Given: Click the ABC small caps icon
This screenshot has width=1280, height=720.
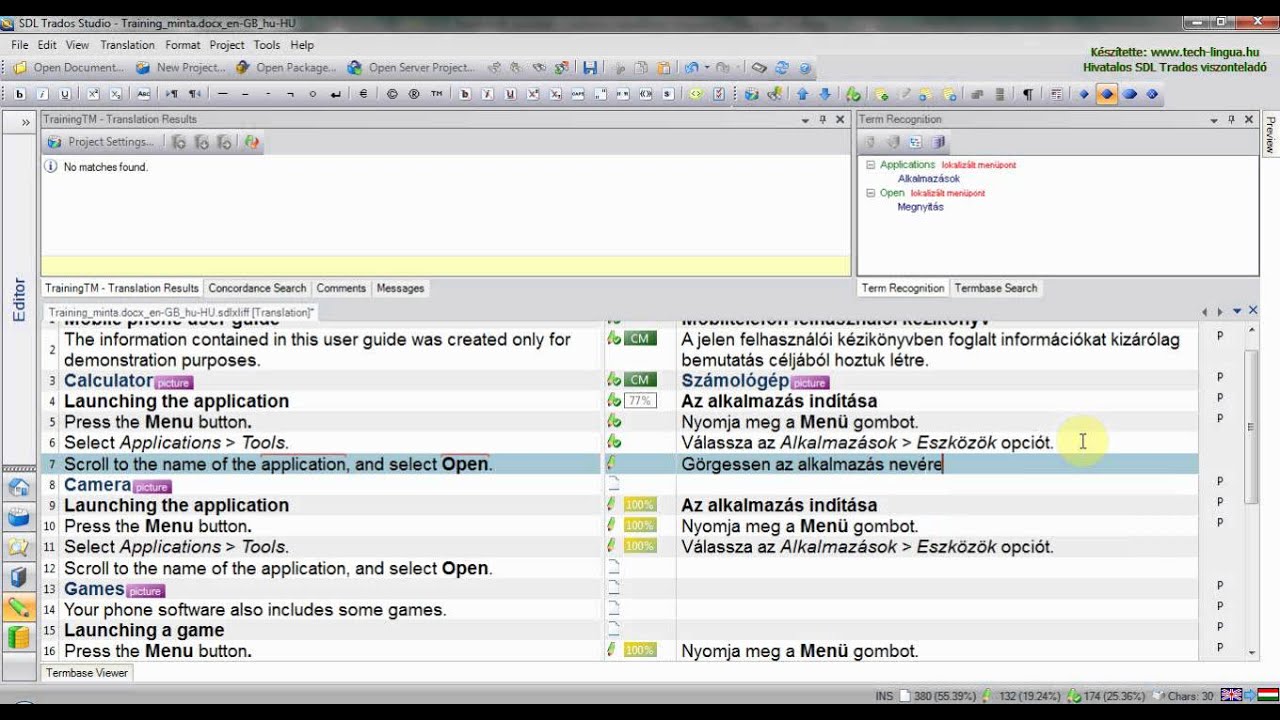Looking at the screenshot, I should tap(143, 94).
